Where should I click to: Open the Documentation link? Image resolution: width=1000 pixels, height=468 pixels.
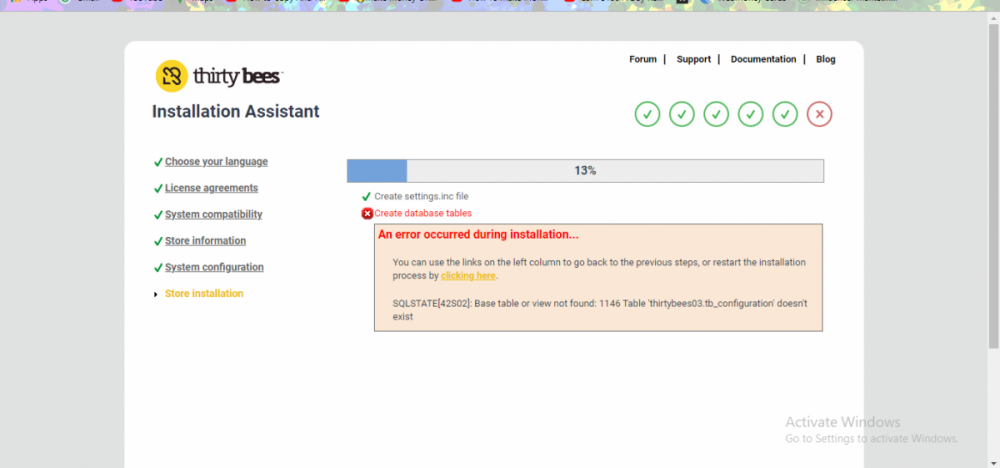tap(763, 60)
